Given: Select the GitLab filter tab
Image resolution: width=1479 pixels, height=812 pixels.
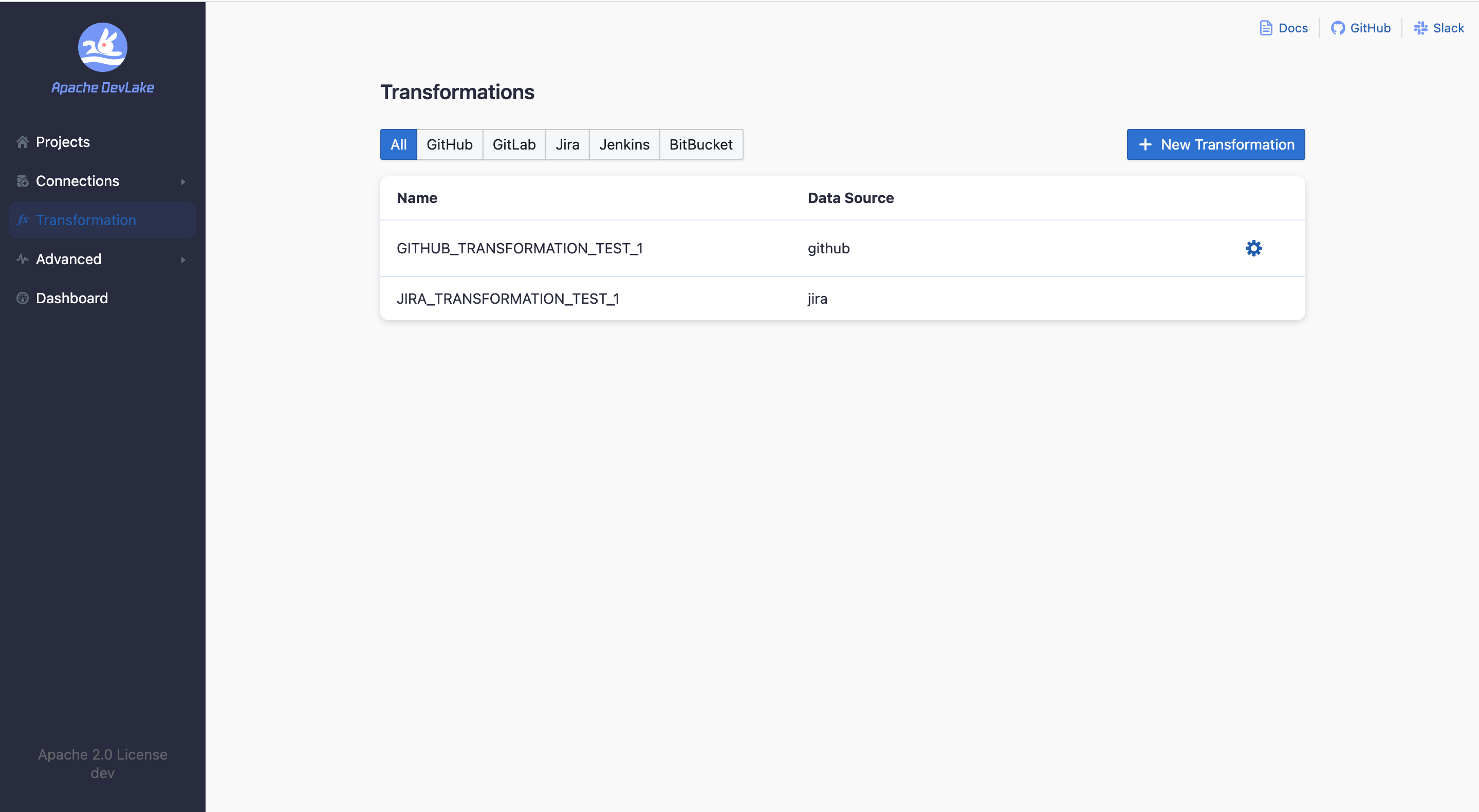Looking at the screenshot, I should (x=513, y=144).
